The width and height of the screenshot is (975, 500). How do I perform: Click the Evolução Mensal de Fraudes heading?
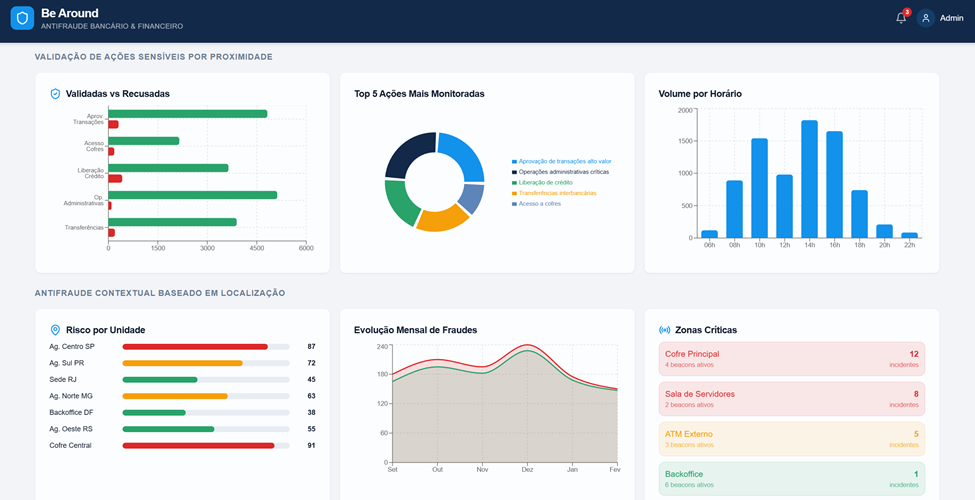pos(415,330)
